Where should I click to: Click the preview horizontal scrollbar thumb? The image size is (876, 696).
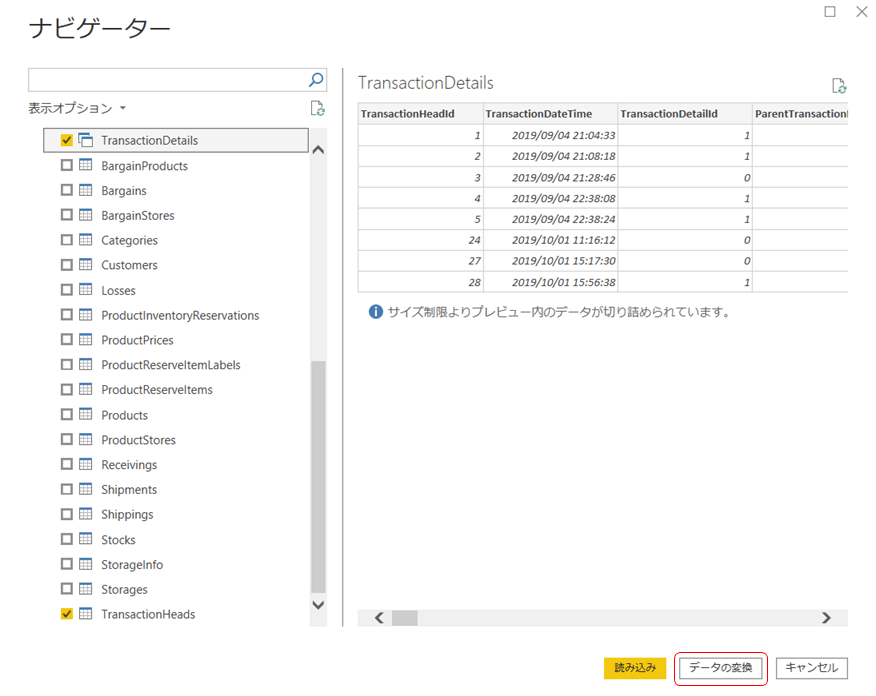point(404,618)
